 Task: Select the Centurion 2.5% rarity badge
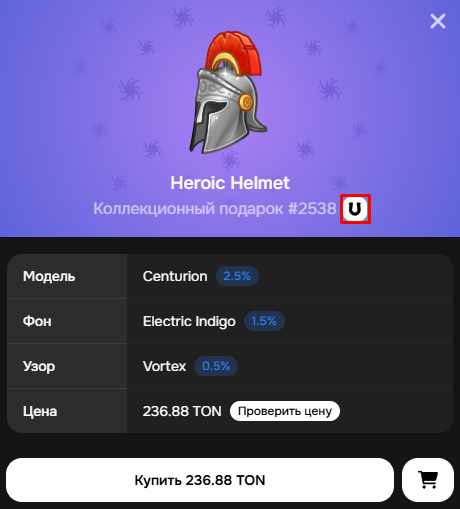[237, 276]
